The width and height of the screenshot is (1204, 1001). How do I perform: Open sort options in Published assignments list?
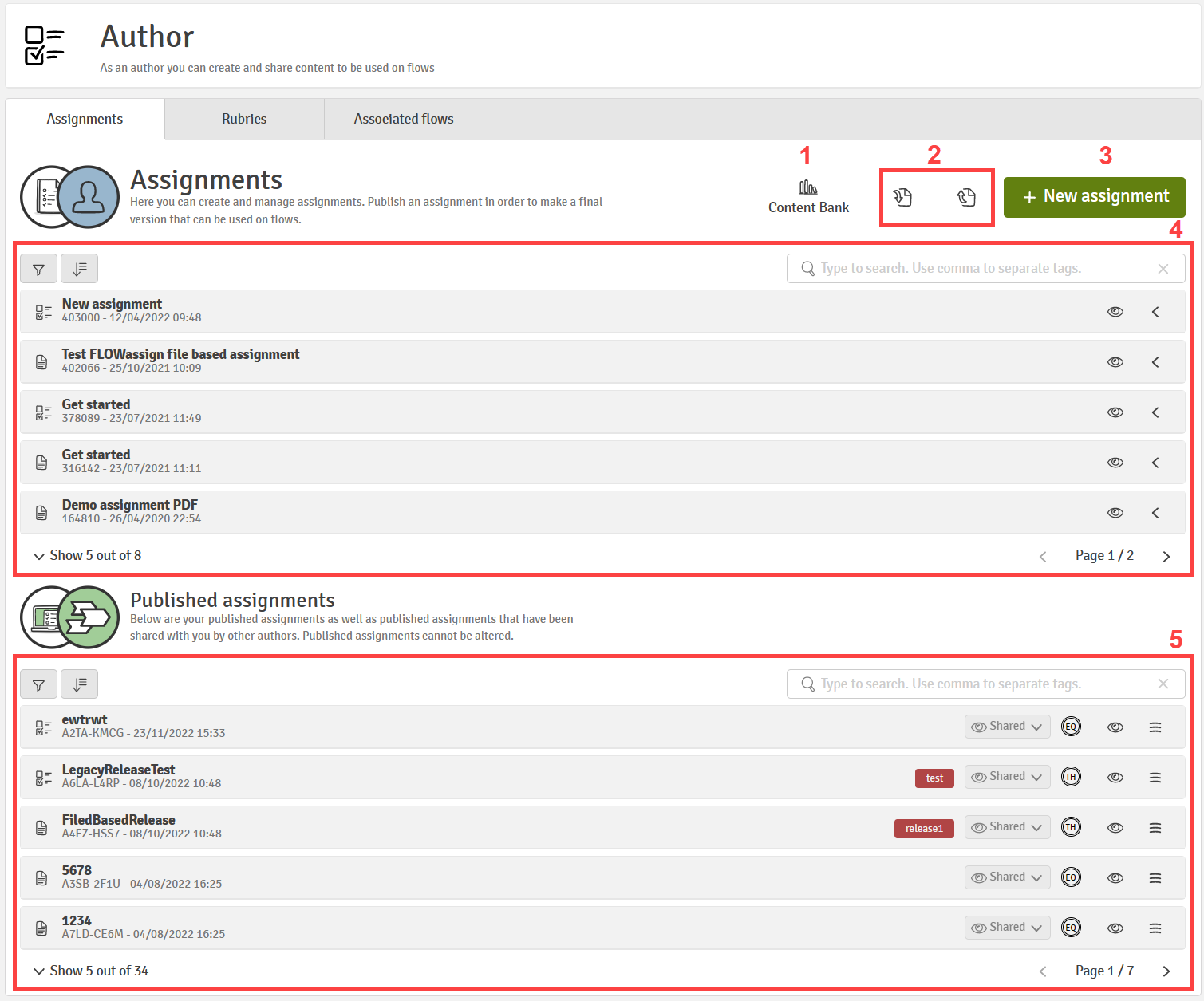coord(80,684)
